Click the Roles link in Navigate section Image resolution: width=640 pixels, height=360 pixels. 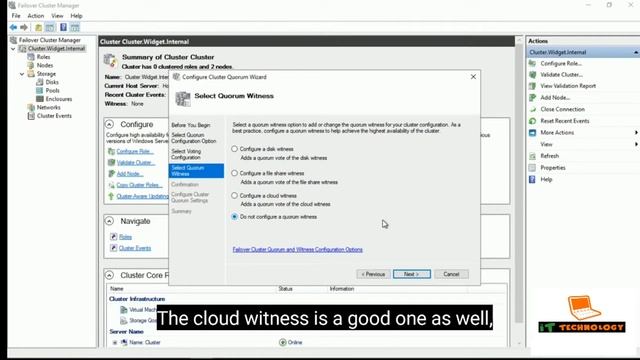pyautogui.click(x=125, y=237)
